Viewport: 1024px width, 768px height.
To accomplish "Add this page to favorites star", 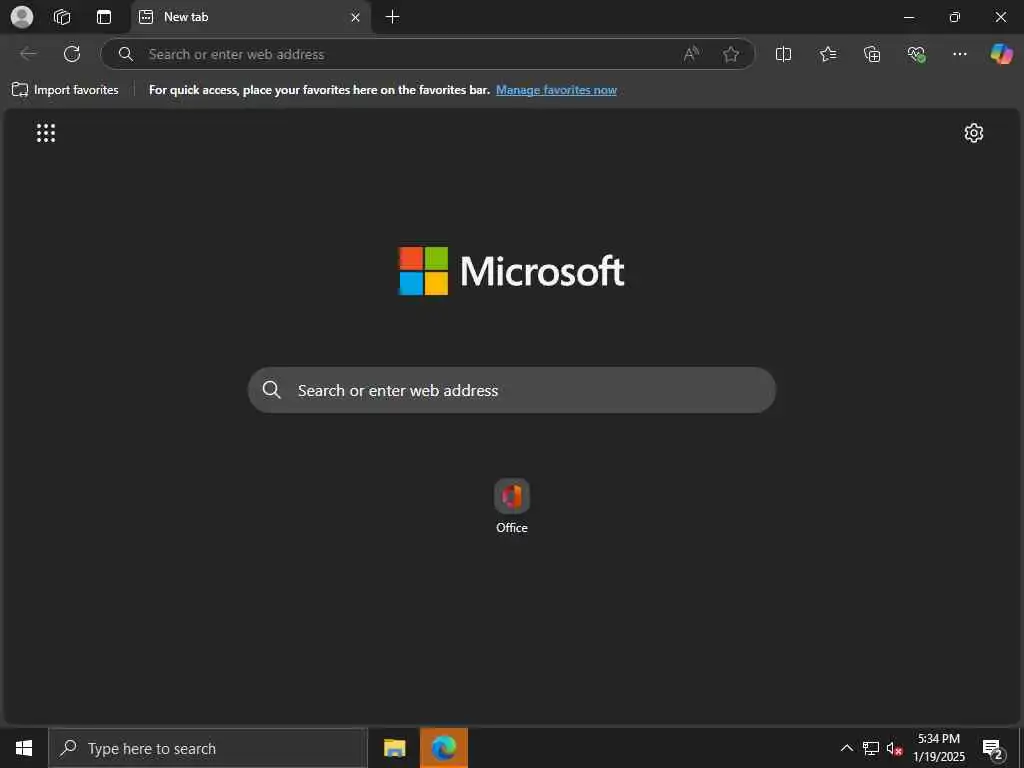I will 731,54.
